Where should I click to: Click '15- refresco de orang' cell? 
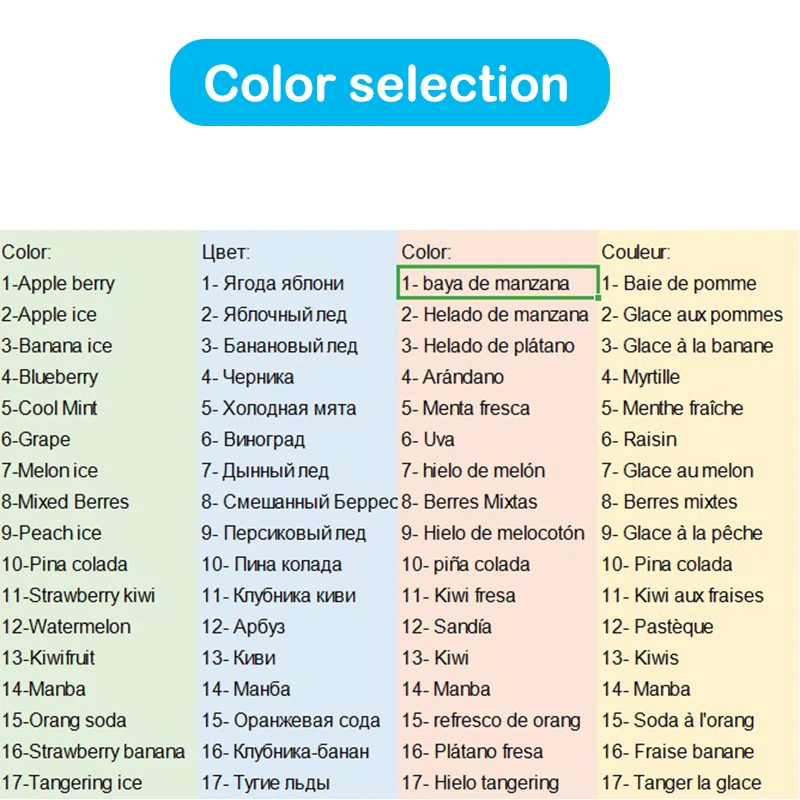tap(491, 720)
